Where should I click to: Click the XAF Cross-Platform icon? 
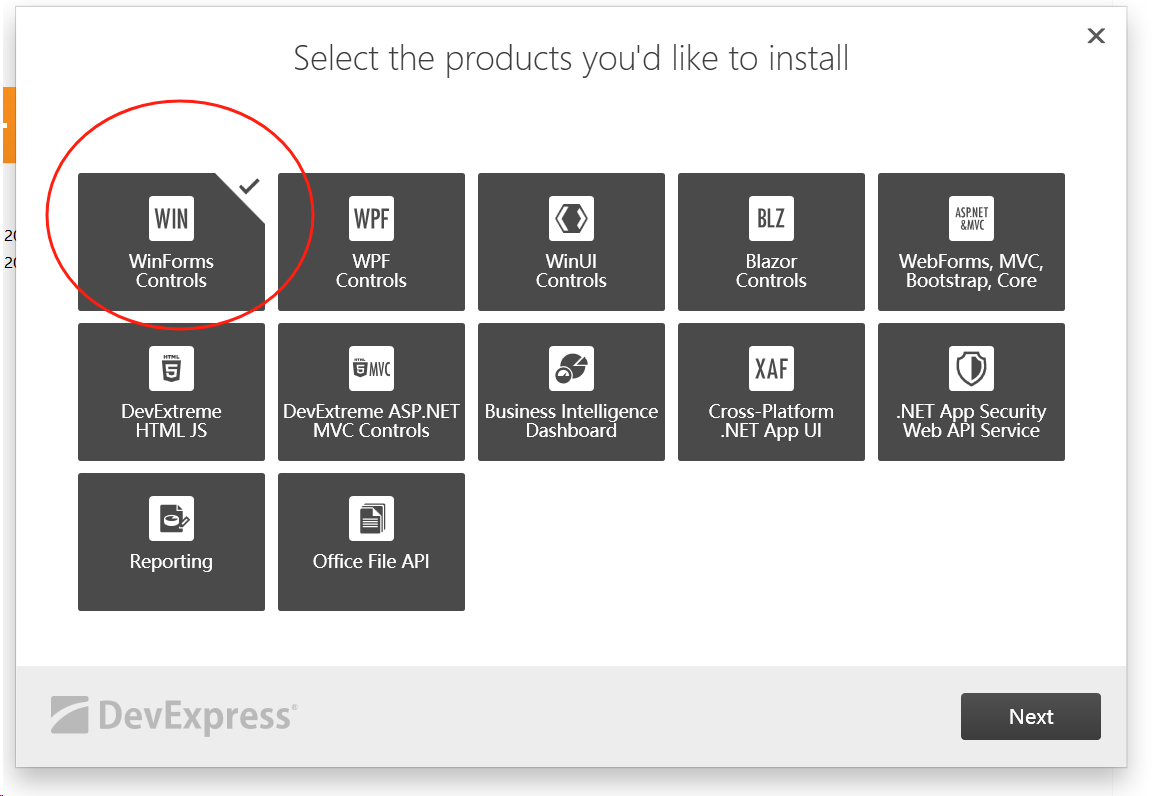pyautogui.click(x=771, y=368)
